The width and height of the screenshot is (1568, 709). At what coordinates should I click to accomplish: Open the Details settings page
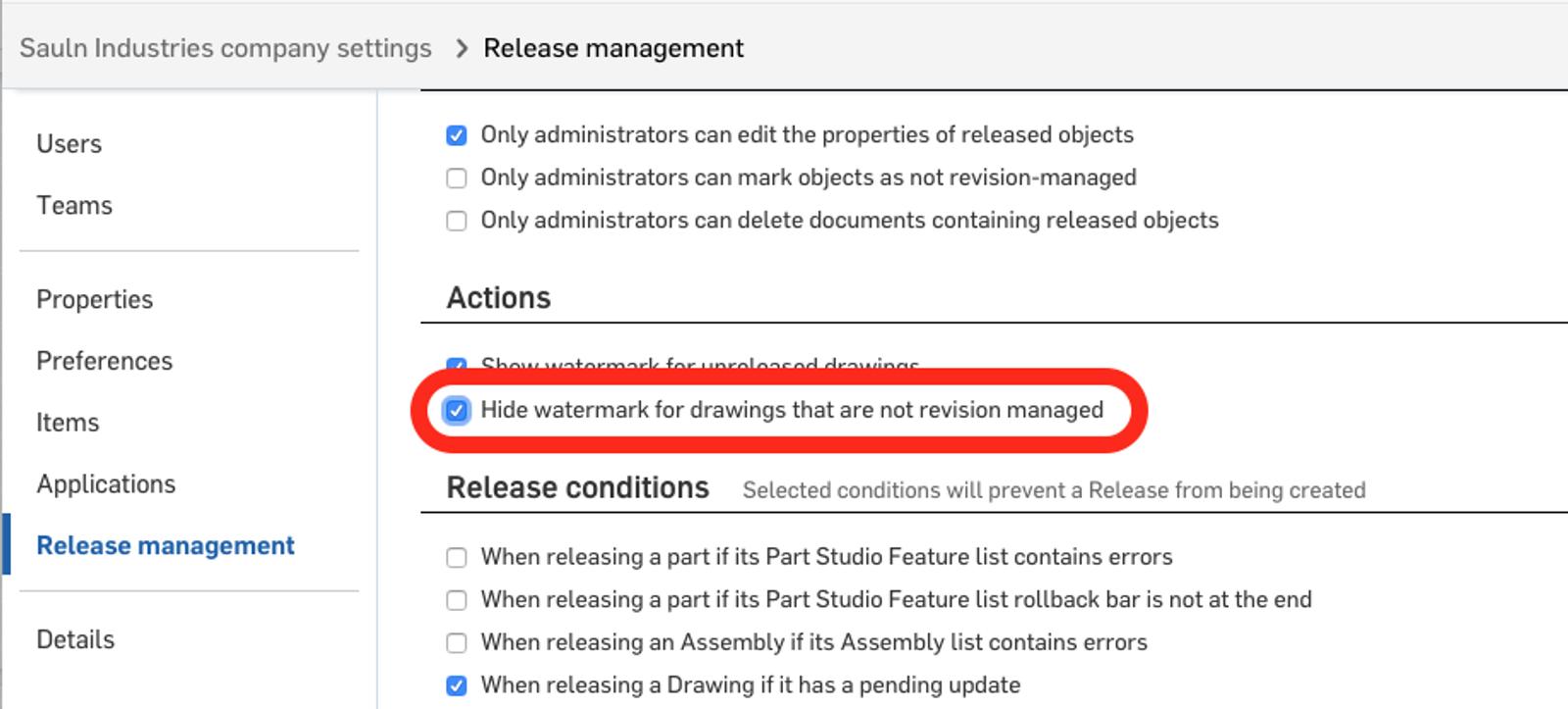tap(75, 640)
